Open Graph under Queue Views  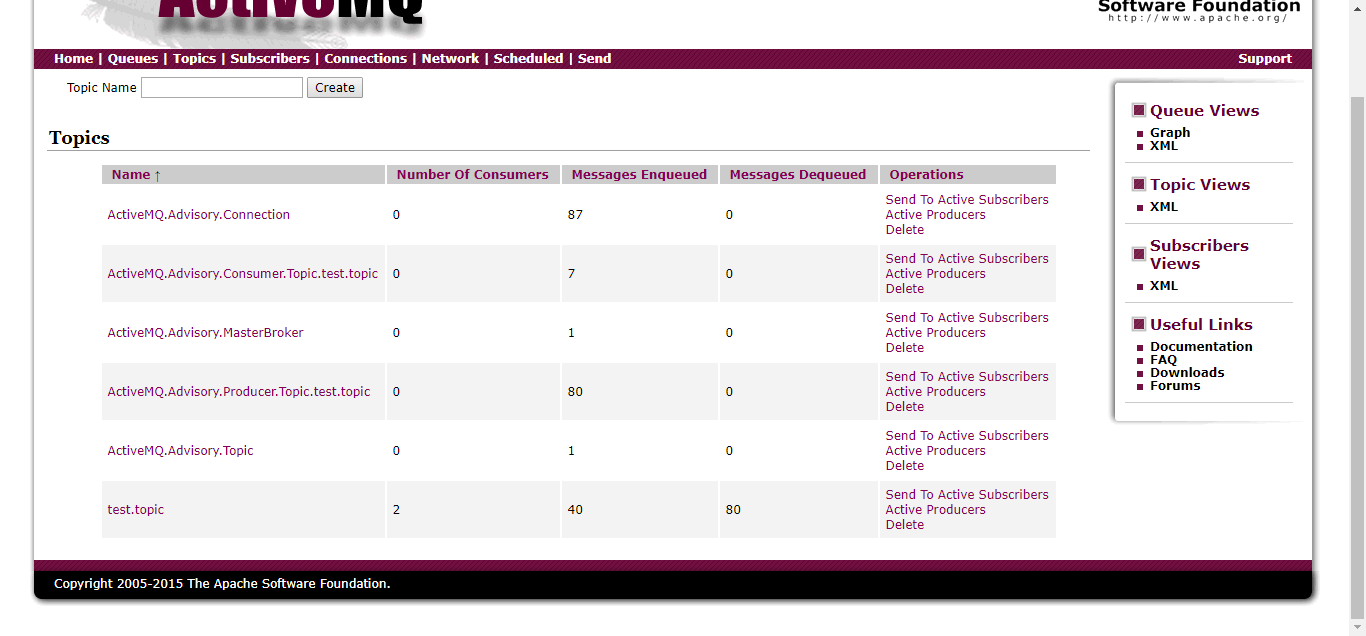[1170, 133]
